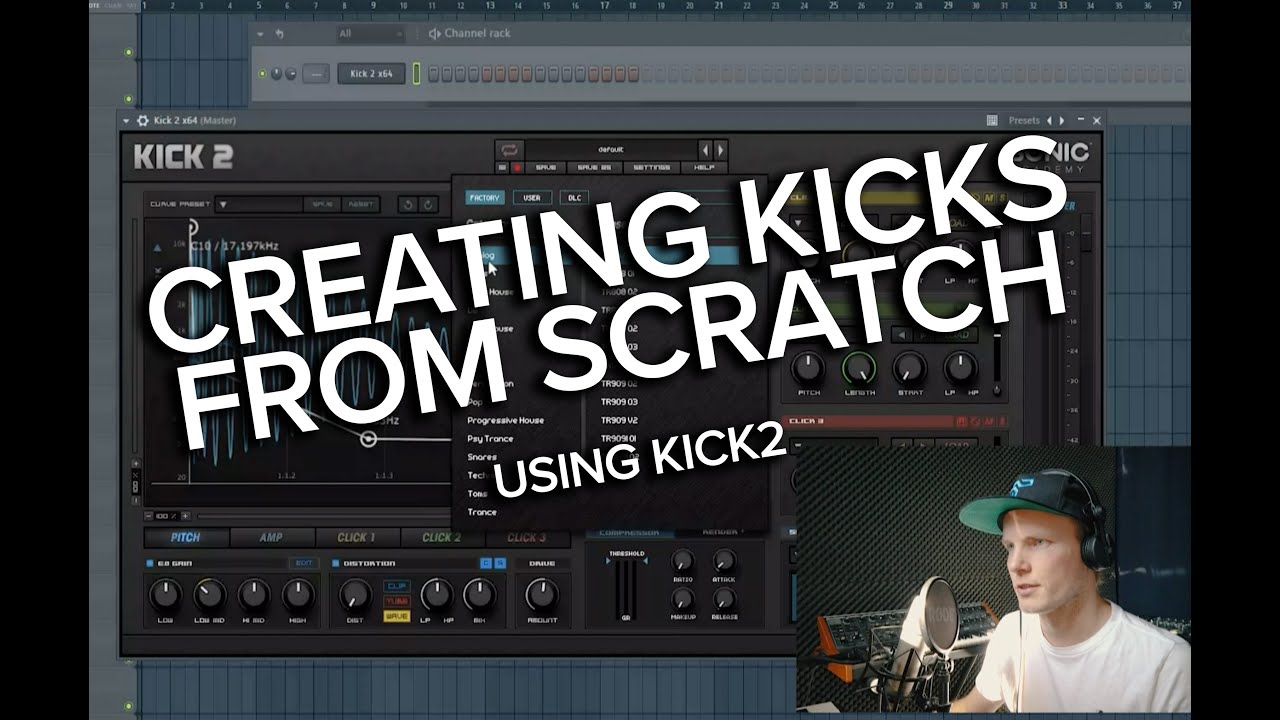The image size is (1280, 720).
Task: Open the Kick 2 window menu arrow
Action: (x=127, y=121)
